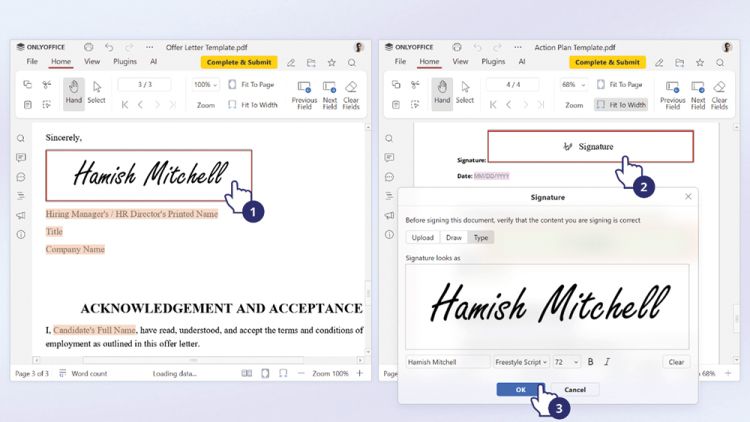The height and width of the screenshot is (422, 750).
Task: Enable the Select tool in Action Plan window
Action: coord(464,93)
